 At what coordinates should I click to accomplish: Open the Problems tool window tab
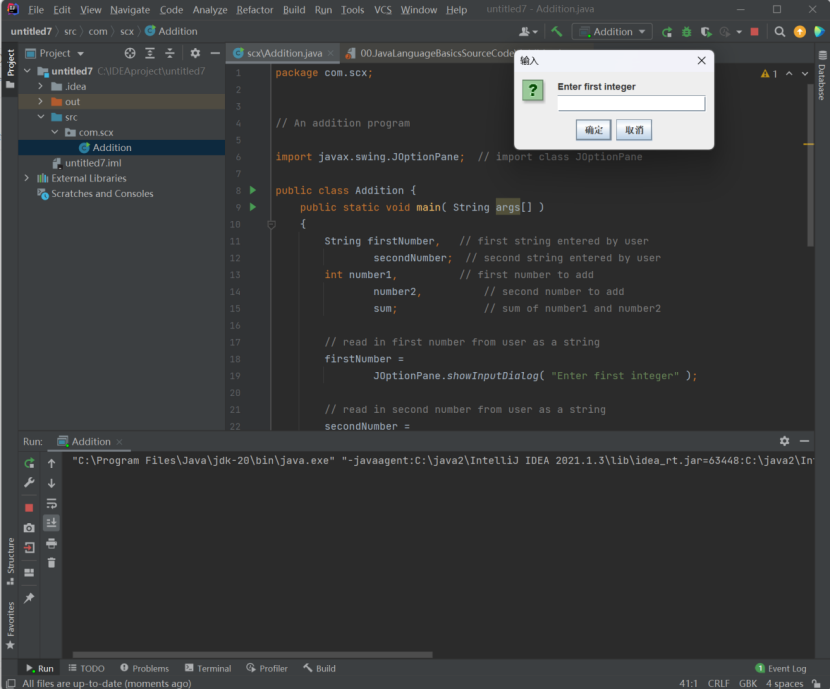tap(145, 668)
